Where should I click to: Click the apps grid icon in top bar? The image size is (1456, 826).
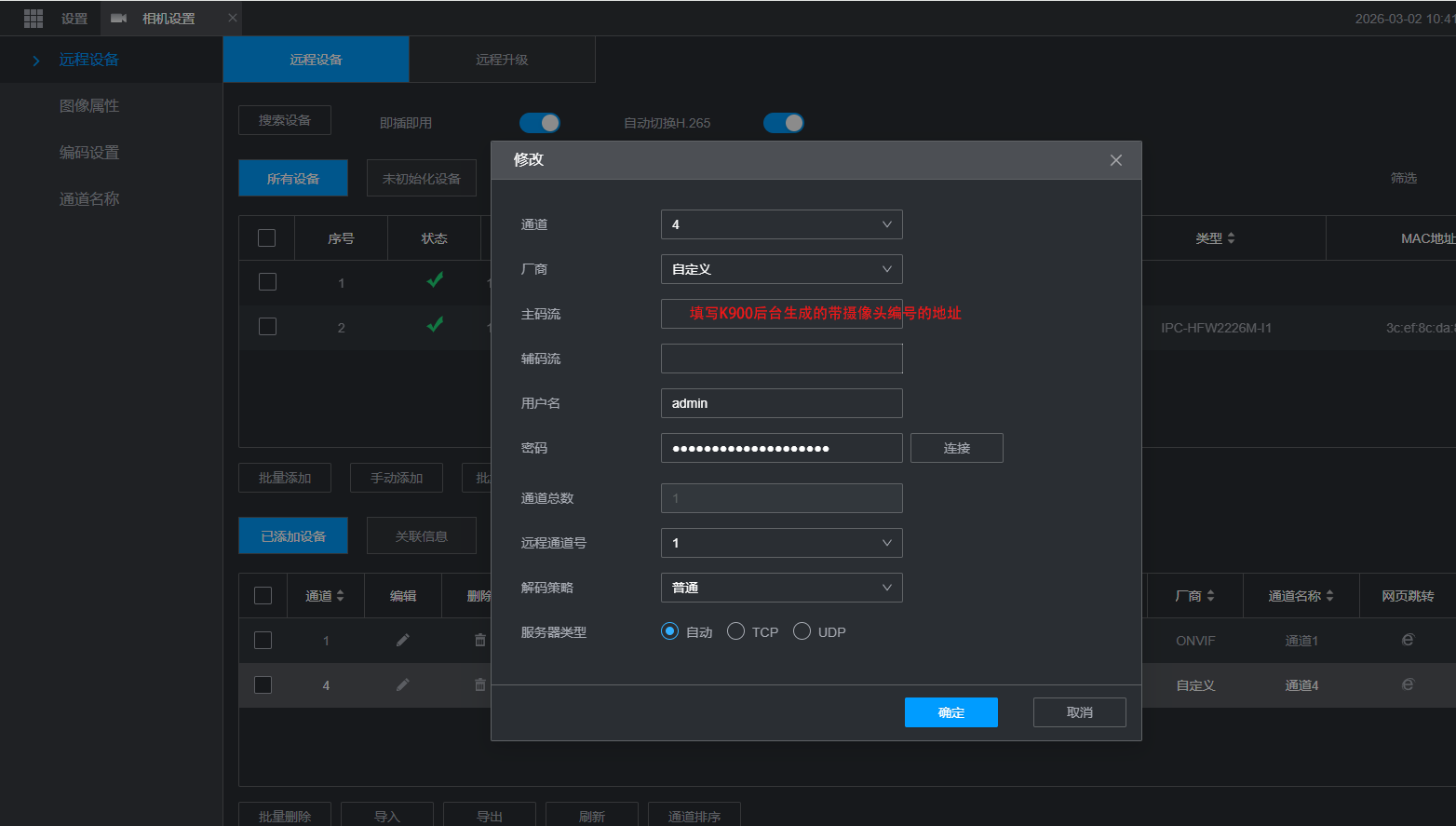click(x=34, y=19)
